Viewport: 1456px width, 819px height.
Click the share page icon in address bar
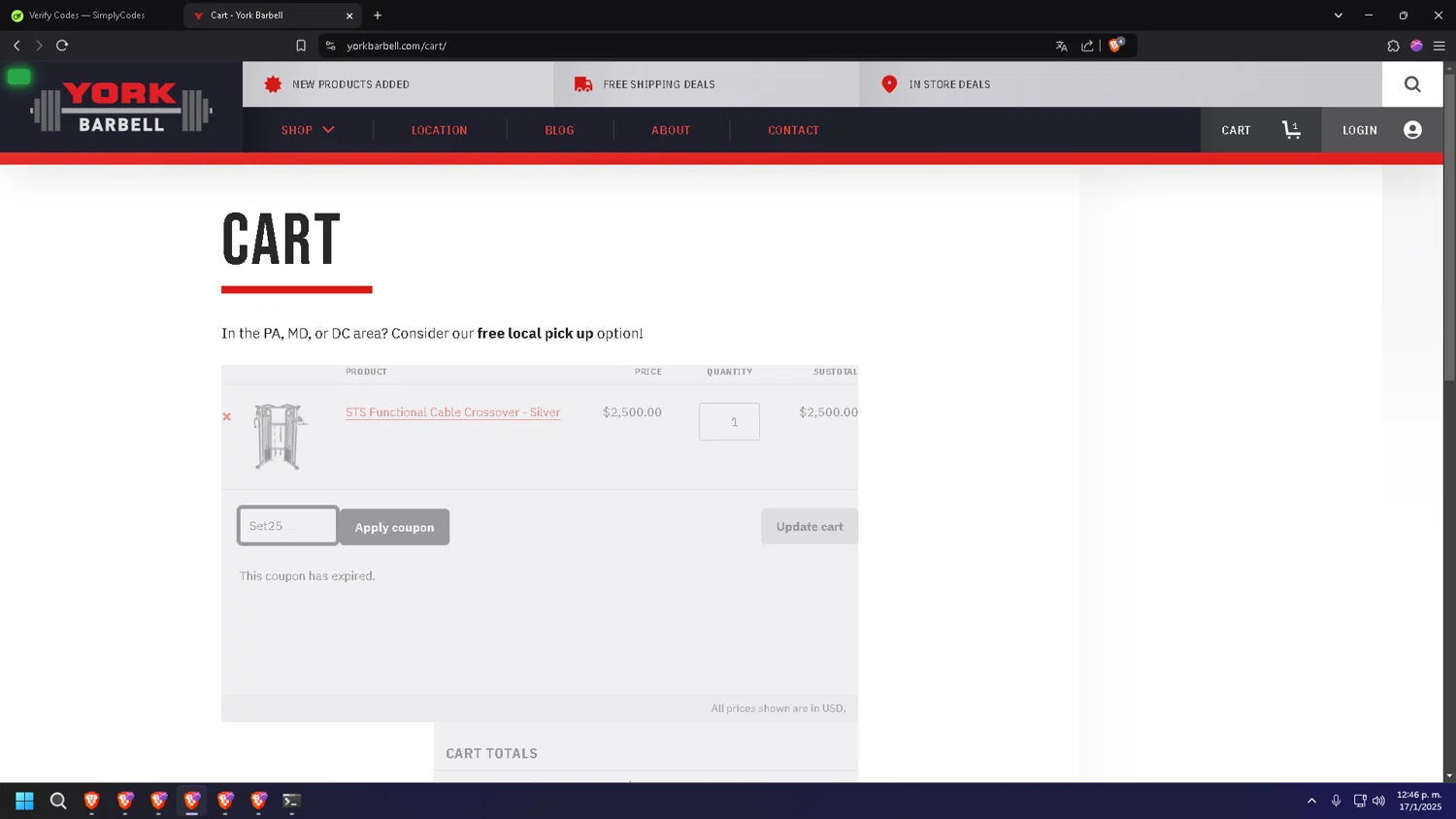(x=1087, y=46)
